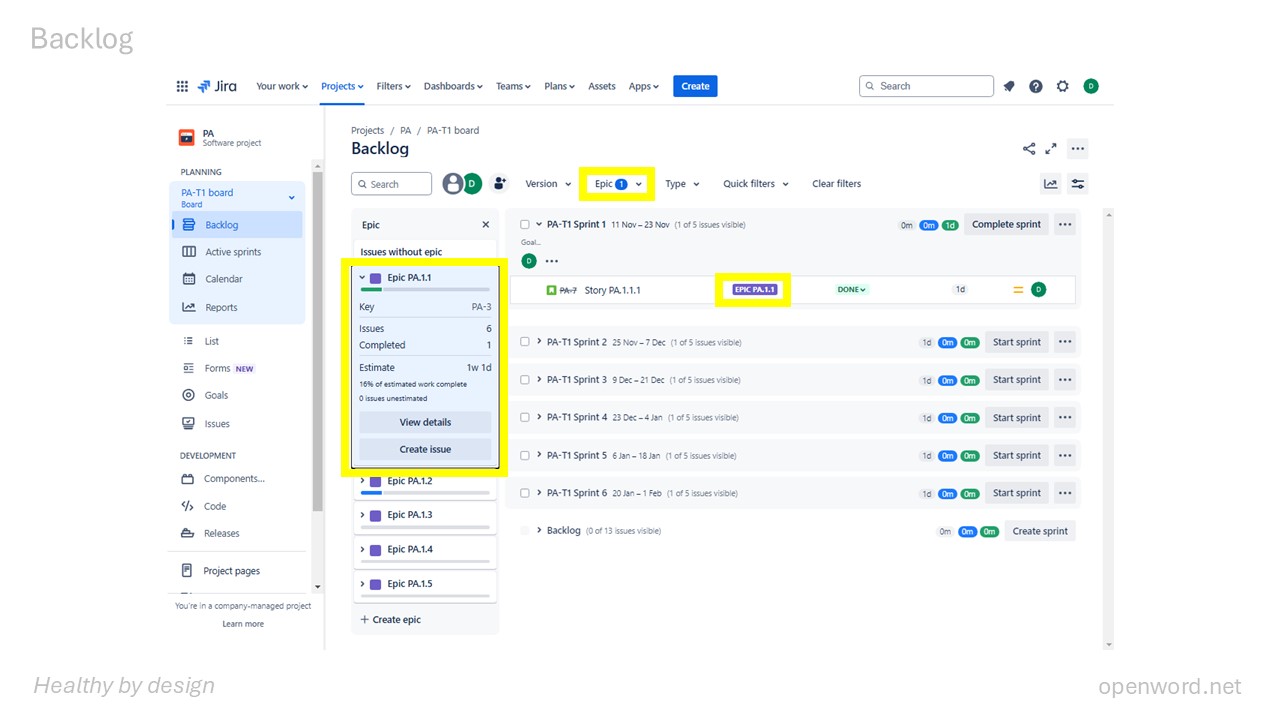Image resolution: width=1280 pixels, height=720 pixels.
Task: Open the Your work menu
Action: pyautogui.click(x=282, y=86)
